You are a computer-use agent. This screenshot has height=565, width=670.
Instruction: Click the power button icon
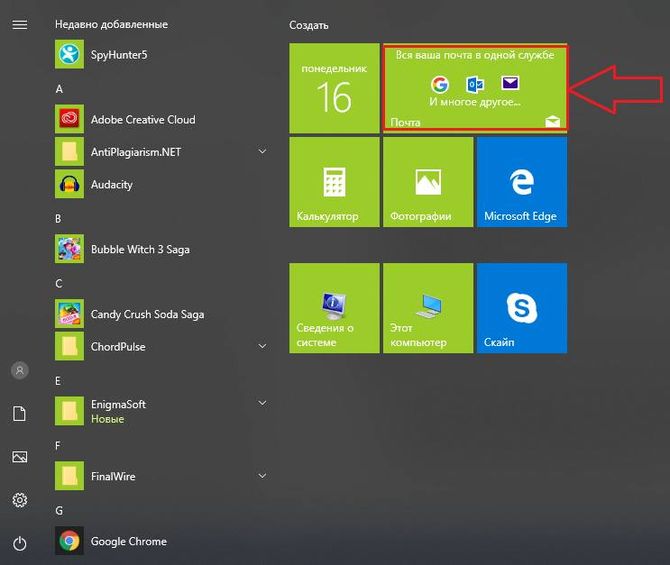pyautogui.click(x=19, y=543)
